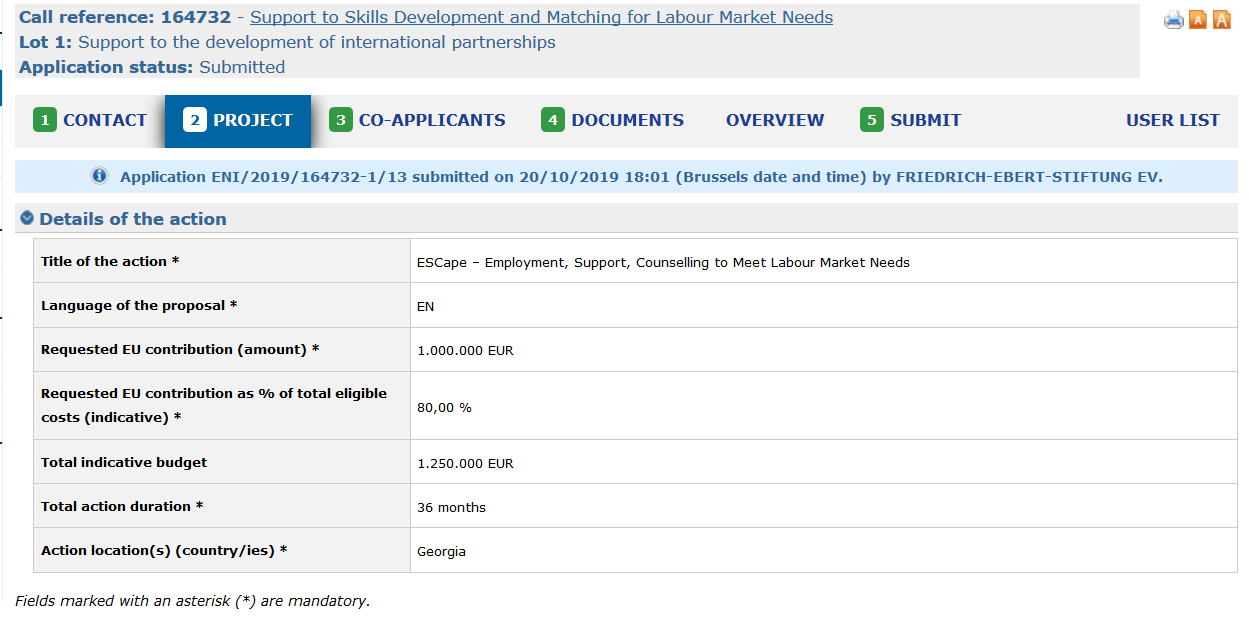Collapse the 'Details of the action' section
Viewport: 1249px width, 625px height.
click(x=27, y=219)
